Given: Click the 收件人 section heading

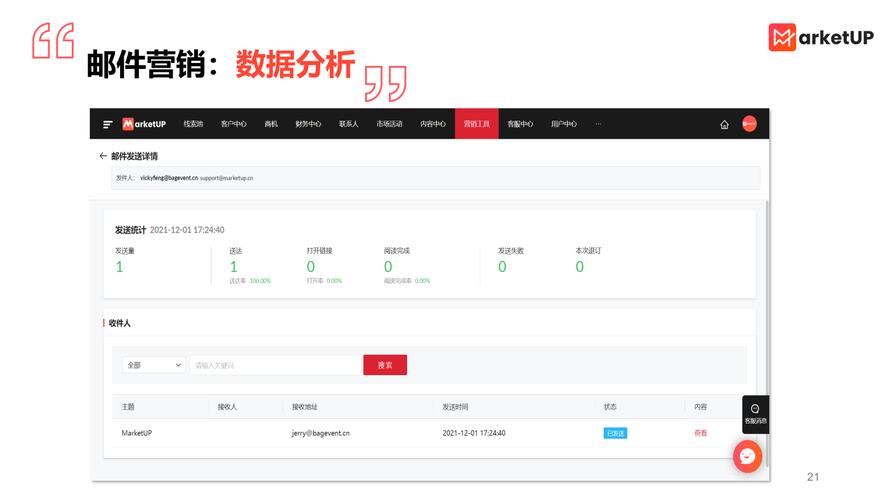Looking at the screenshot, I should pyautogui.click(x=119, y=323).
